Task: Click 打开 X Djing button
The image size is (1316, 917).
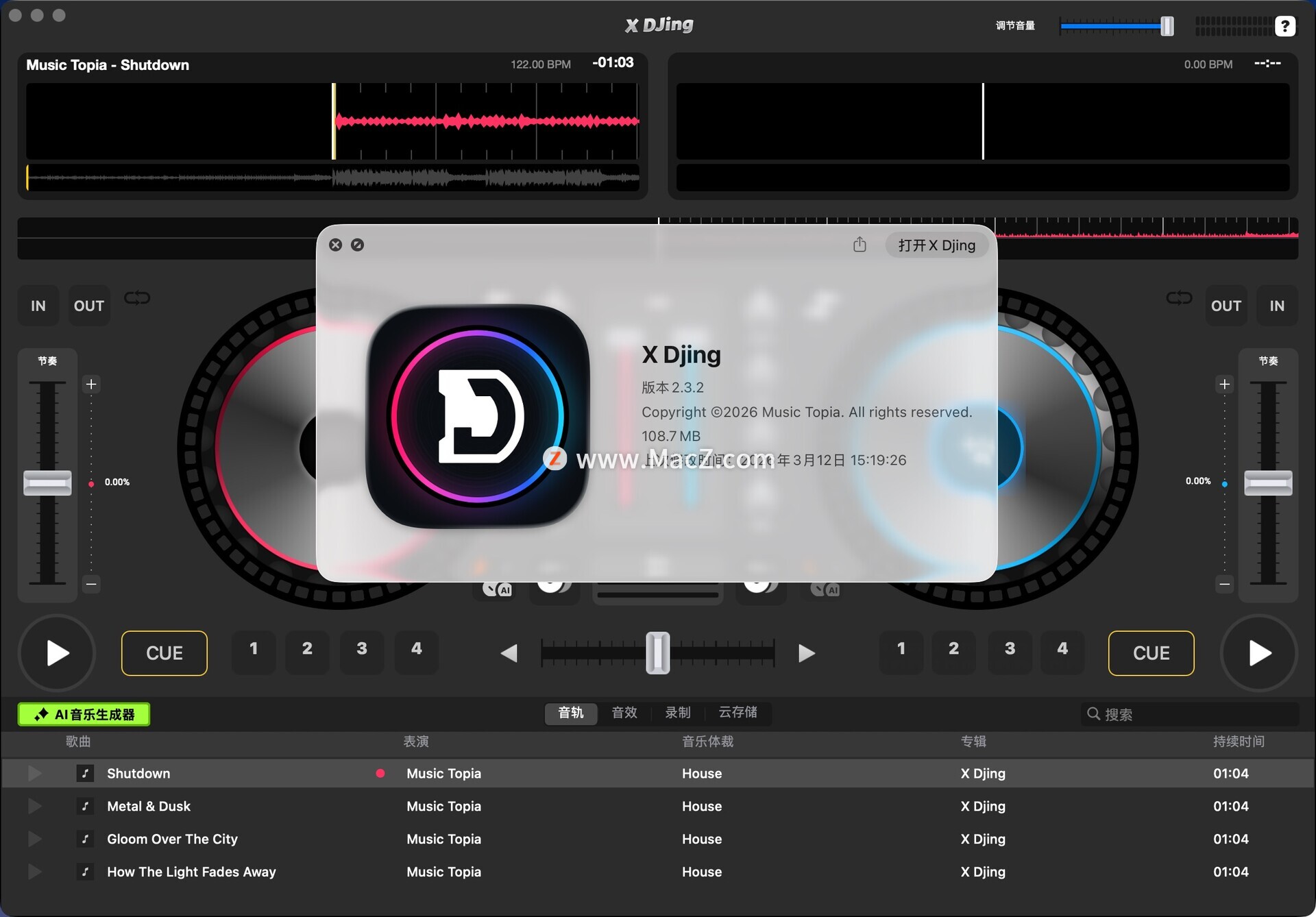Action: [936, 245]
